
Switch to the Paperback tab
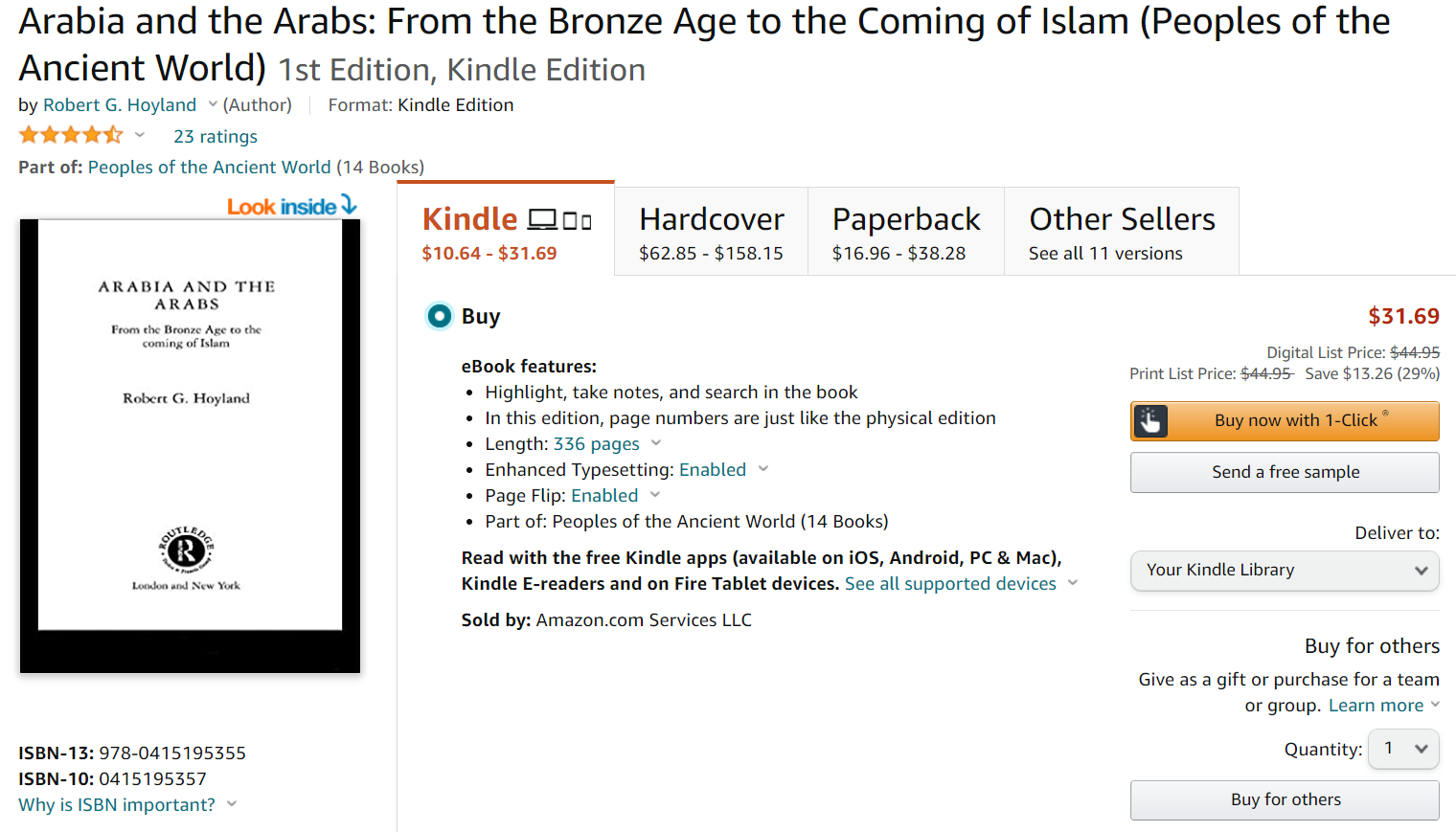point(905,232)
